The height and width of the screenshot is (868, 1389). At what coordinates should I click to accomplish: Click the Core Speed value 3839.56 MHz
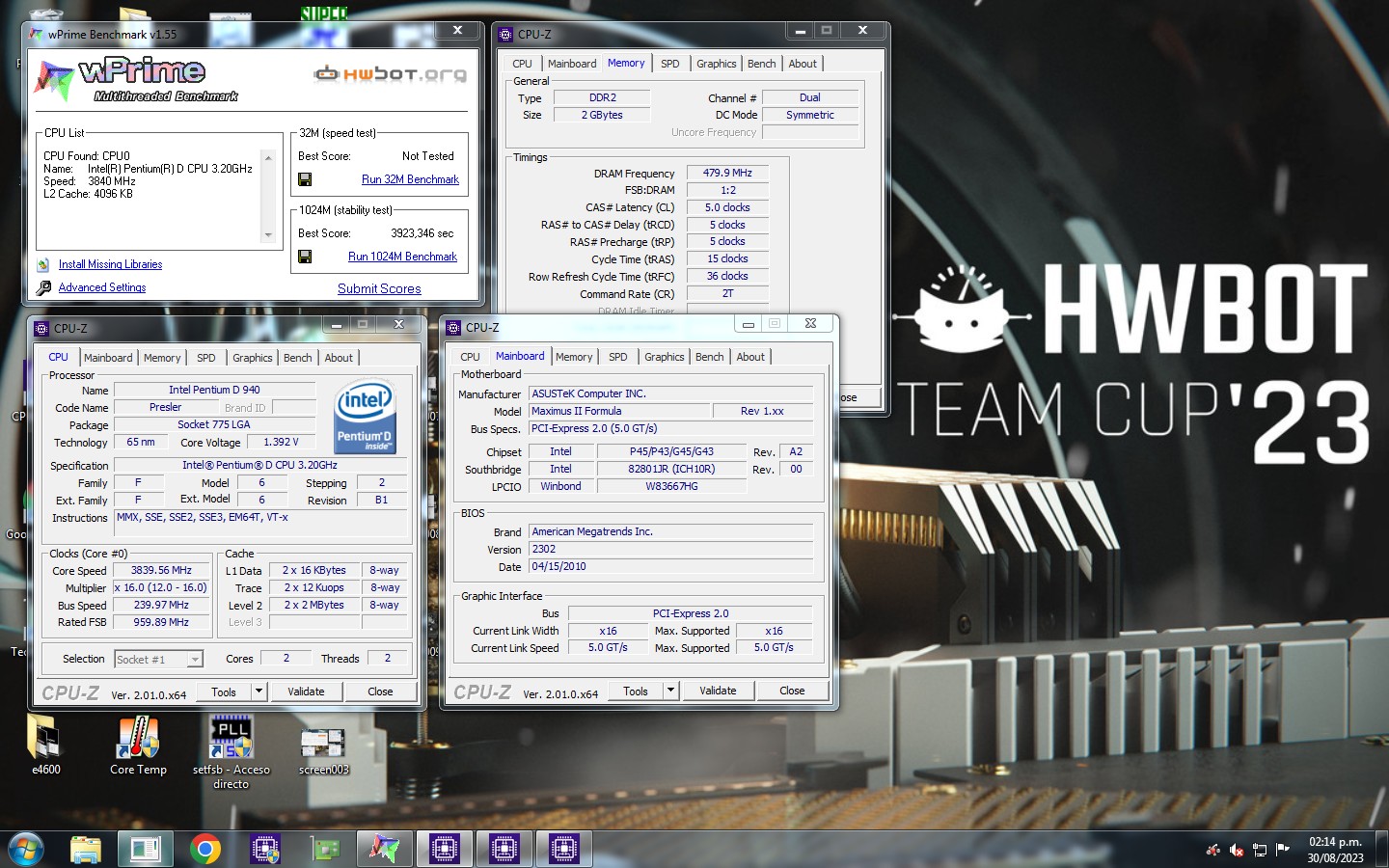pyautogui.click(x=161, y=570)
